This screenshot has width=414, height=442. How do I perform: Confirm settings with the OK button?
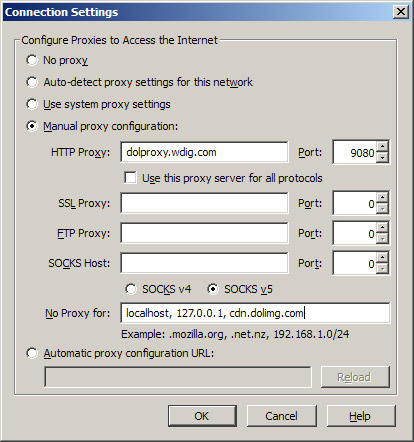click(202, 416)
